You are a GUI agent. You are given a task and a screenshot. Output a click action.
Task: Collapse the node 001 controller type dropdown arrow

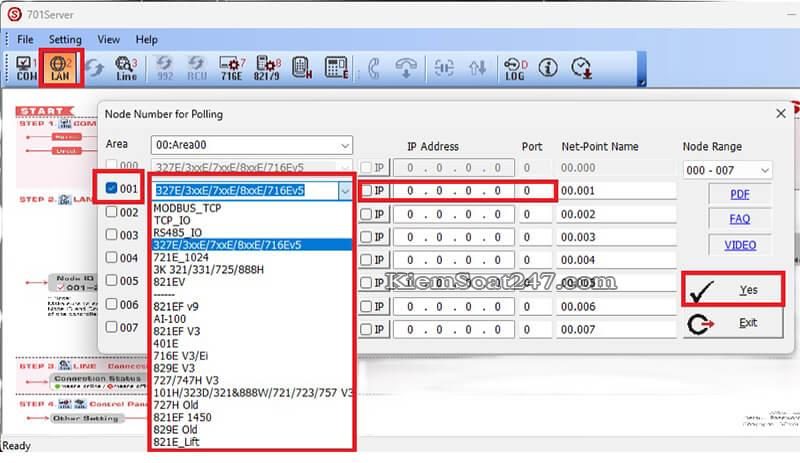point(345,191)
